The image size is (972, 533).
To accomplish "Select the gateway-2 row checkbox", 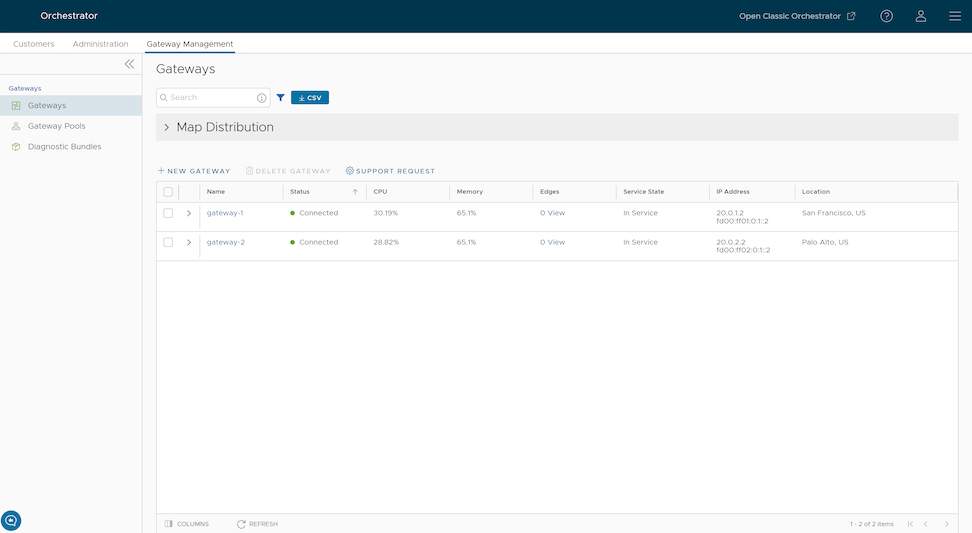I will point(168,242).
